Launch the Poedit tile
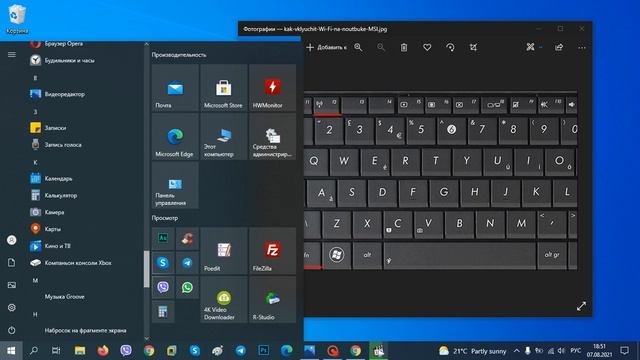 pos(224,251)
